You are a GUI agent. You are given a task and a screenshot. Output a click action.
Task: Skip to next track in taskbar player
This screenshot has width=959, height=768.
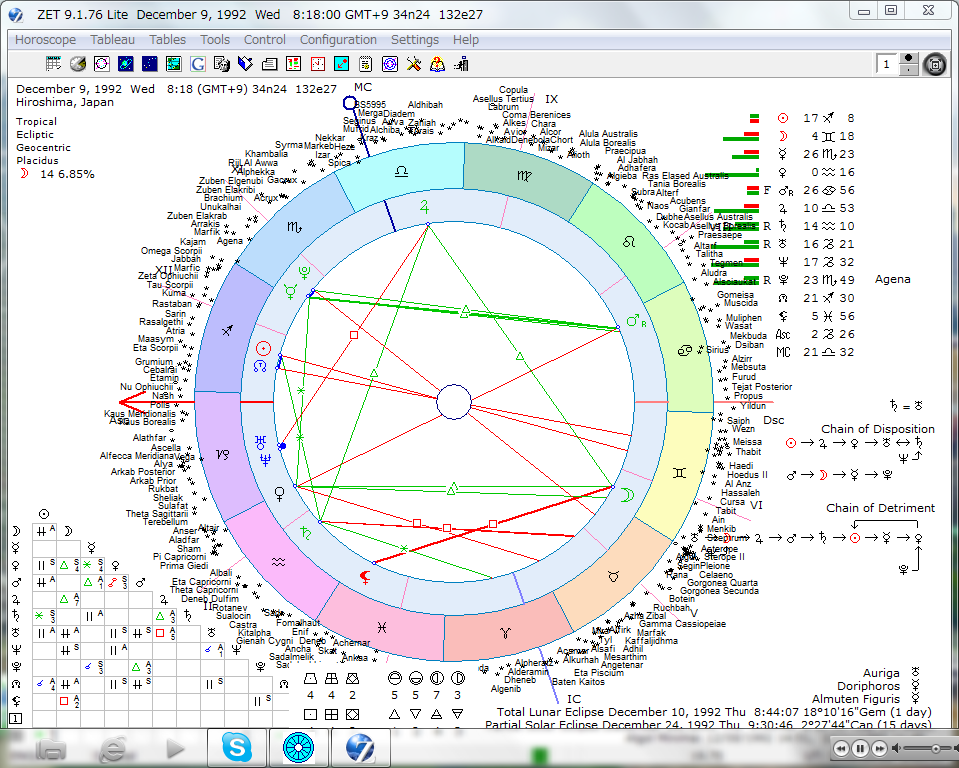879,748
